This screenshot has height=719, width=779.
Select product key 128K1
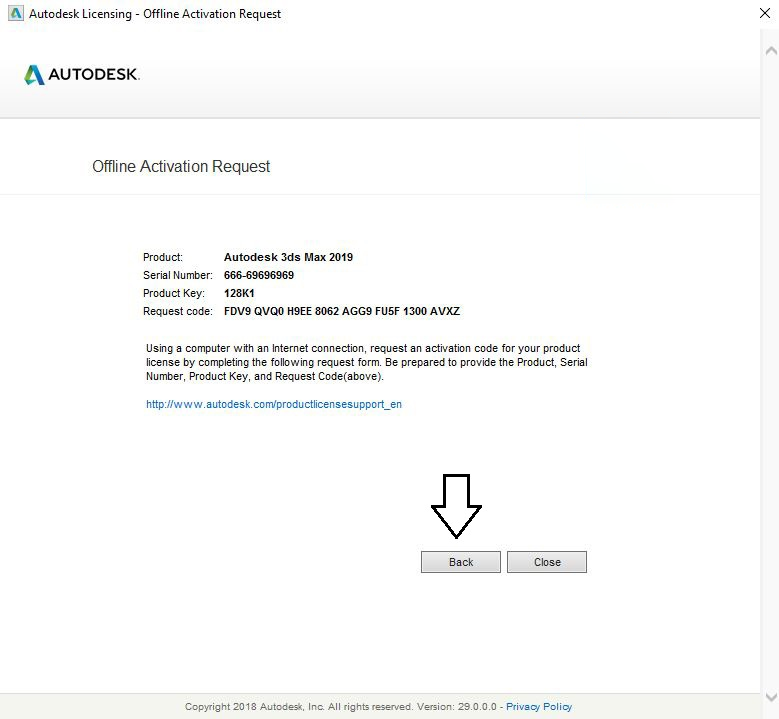point(239,293)
